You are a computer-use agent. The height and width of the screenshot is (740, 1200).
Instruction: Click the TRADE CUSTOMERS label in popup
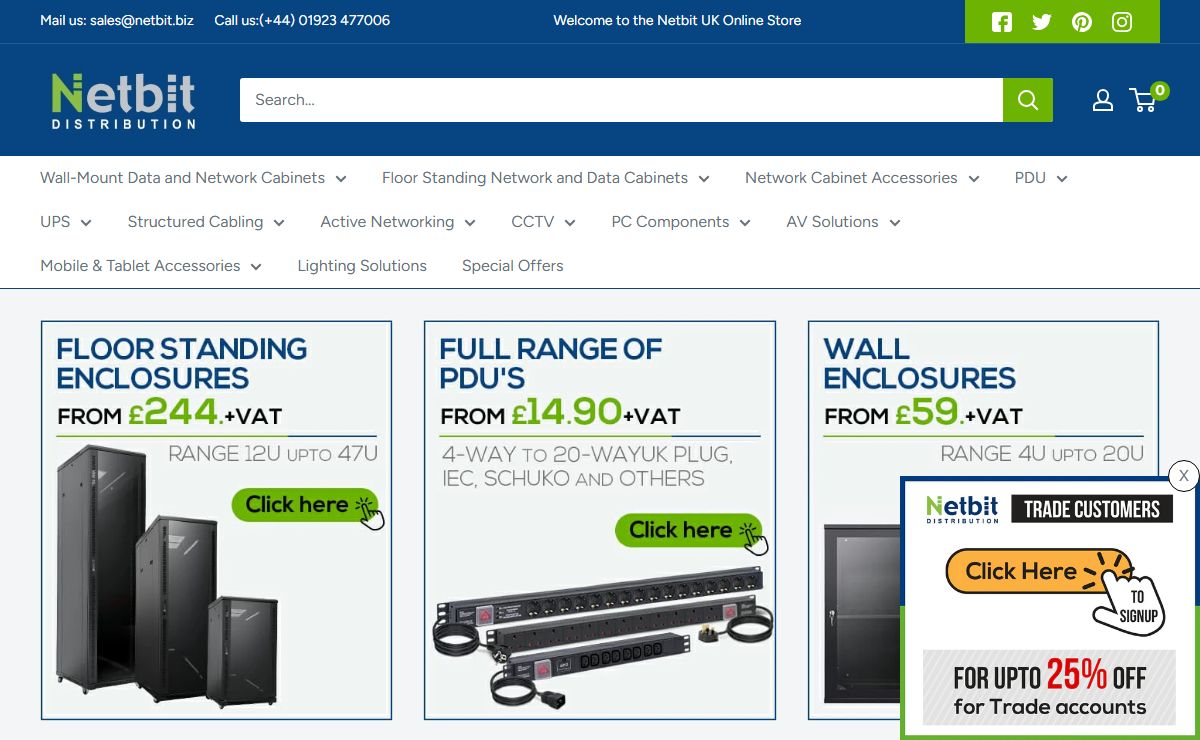pos(1091,509)
